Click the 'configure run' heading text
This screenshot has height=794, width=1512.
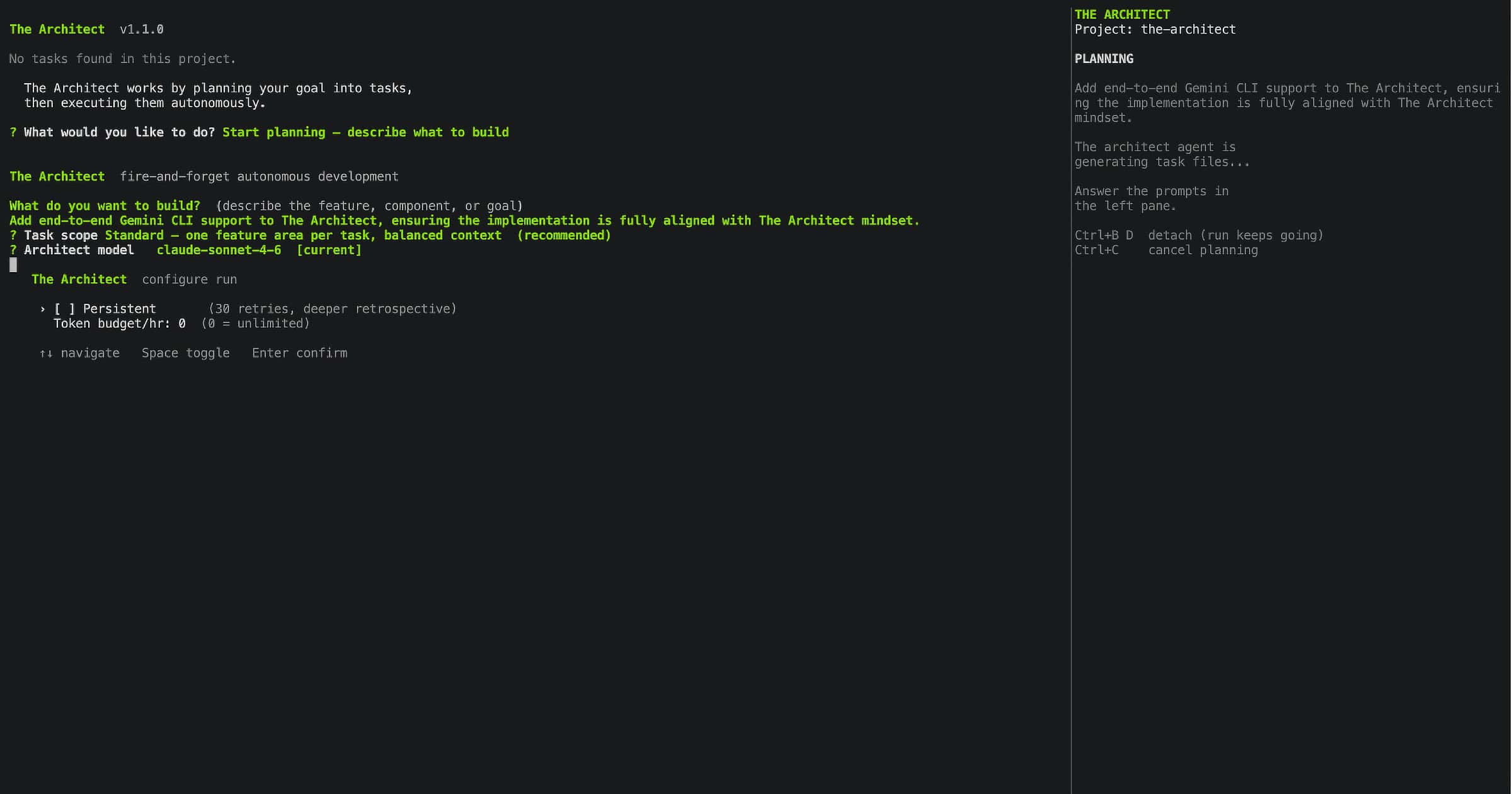(190, 279)
